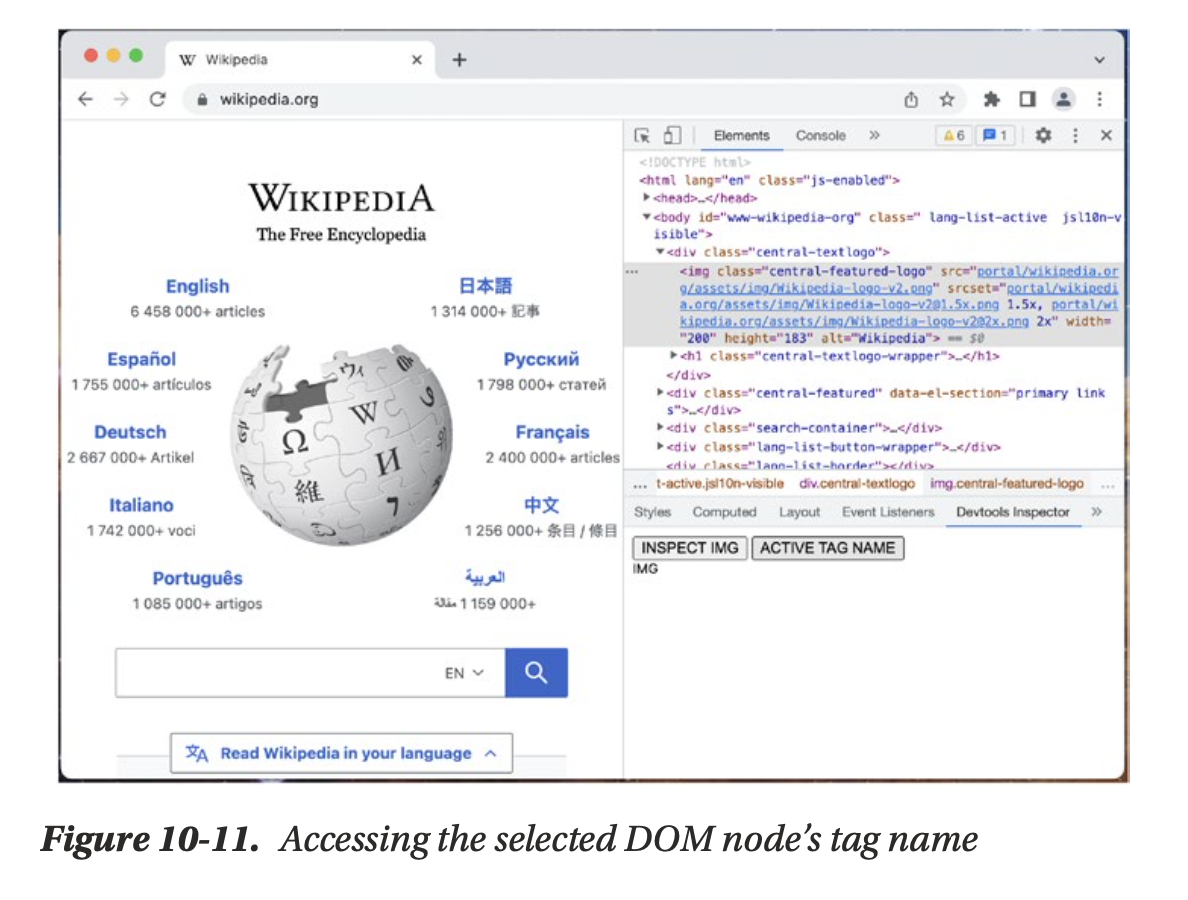1188x900 pixels.
Task: Share page via share icon
Action: tap(911, 99)
